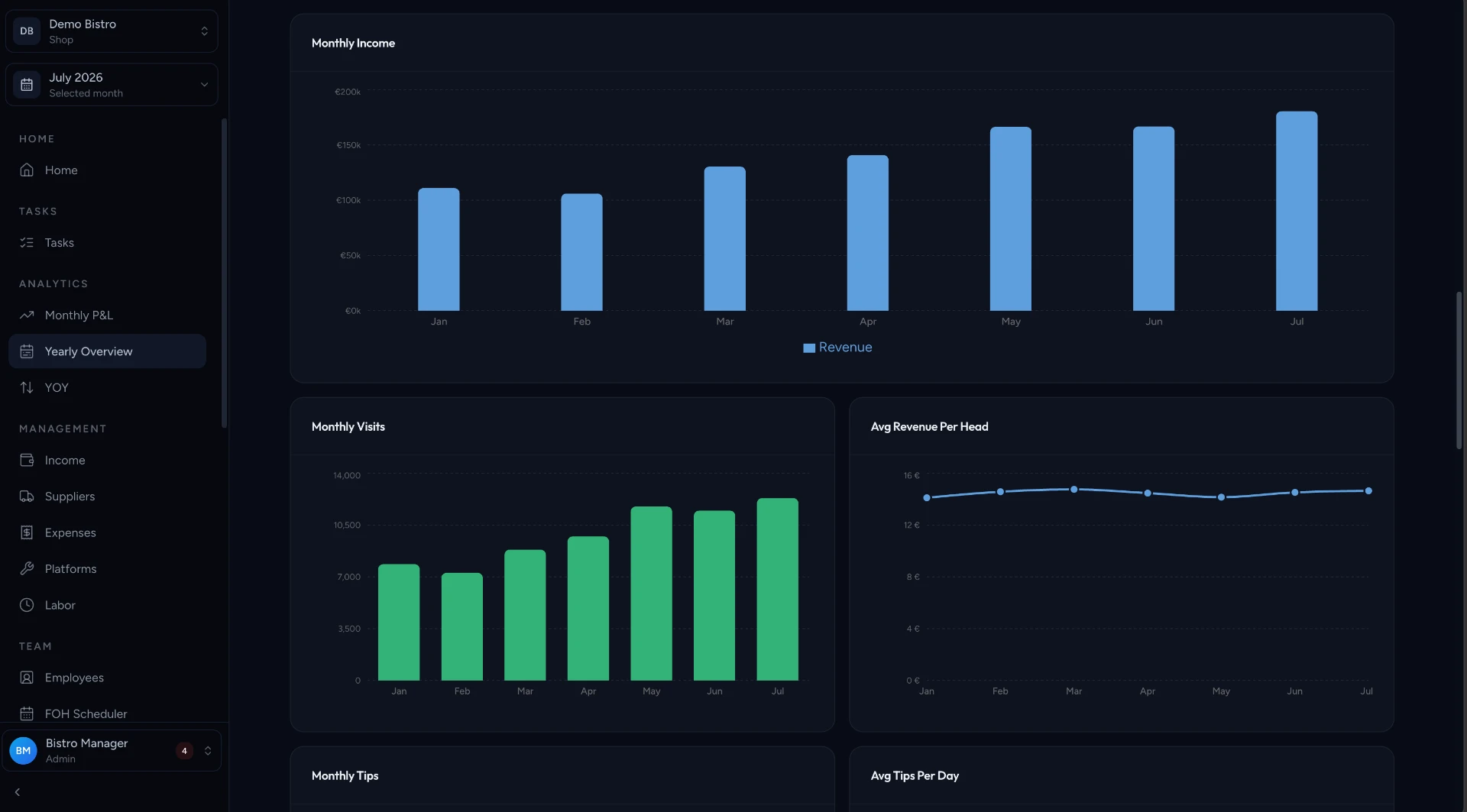The width and height of the screenshot is (1467, 812).
Task: Open the Tasks section
Action: tap(107, 242)
